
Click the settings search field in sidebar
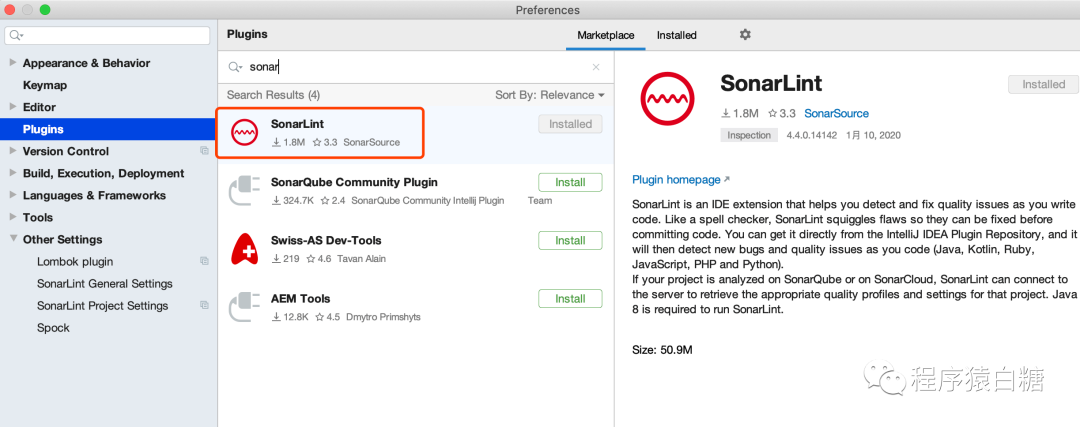[110, 35]
